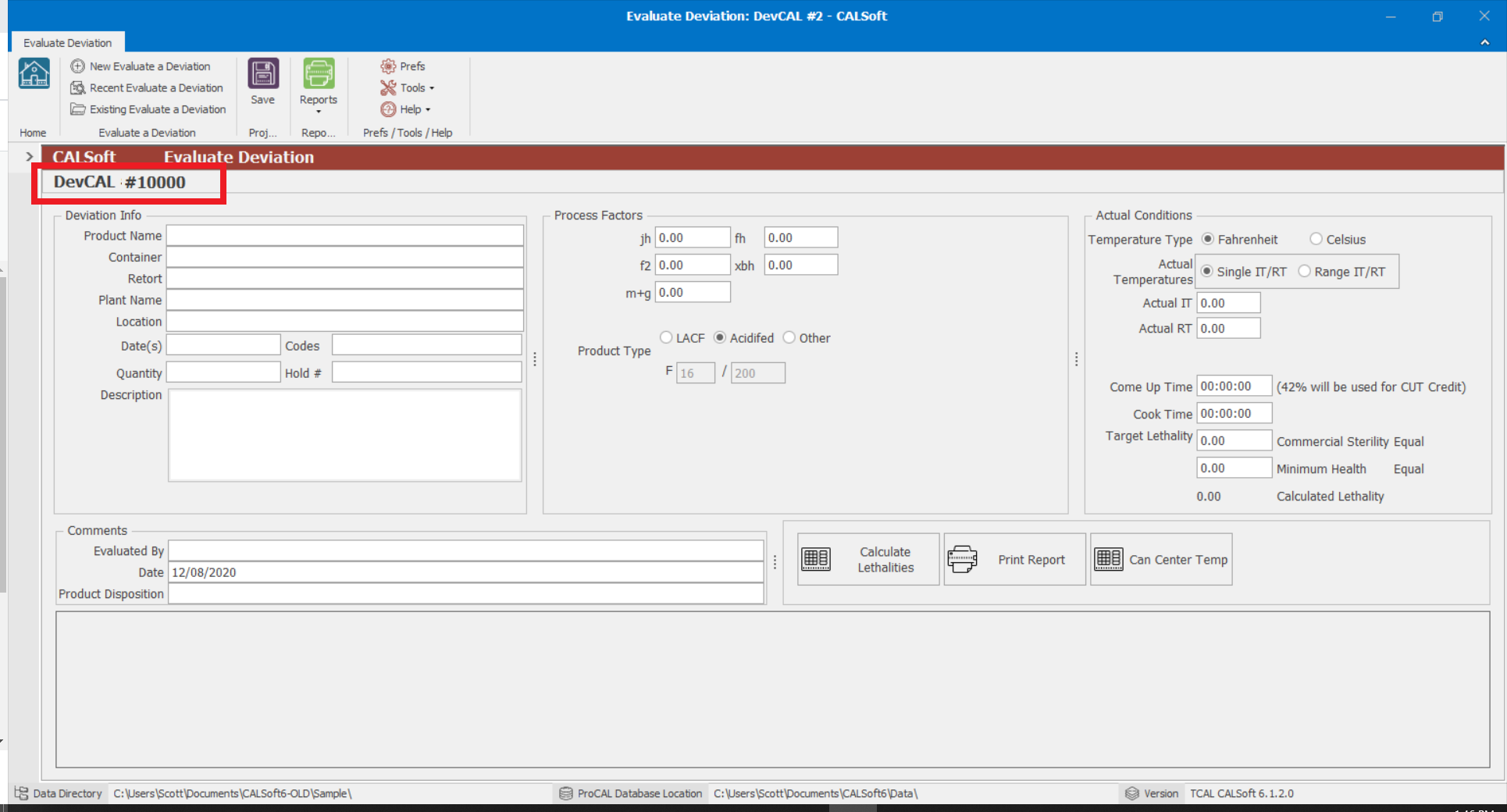The height and width of the screenshot is (812, 1507).
Task: Collapse the ribbon with the chevron
Action: [x=1484, y=42]
